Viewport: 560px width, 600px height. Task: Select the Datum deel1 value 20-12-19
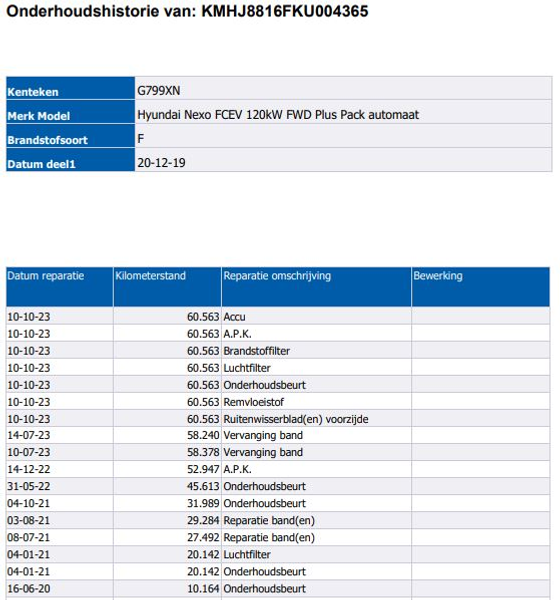coord(161,163)
